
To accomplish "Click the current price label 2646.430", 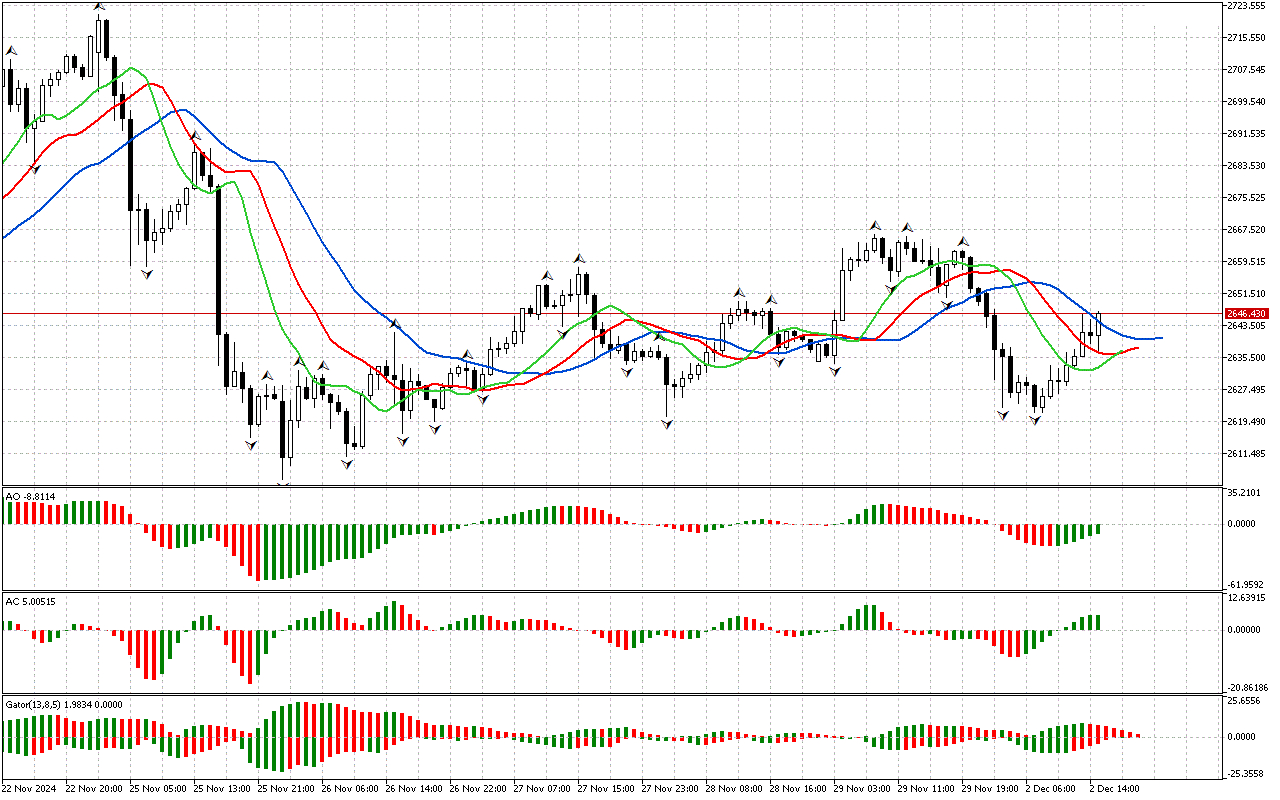I will 1247,314.
